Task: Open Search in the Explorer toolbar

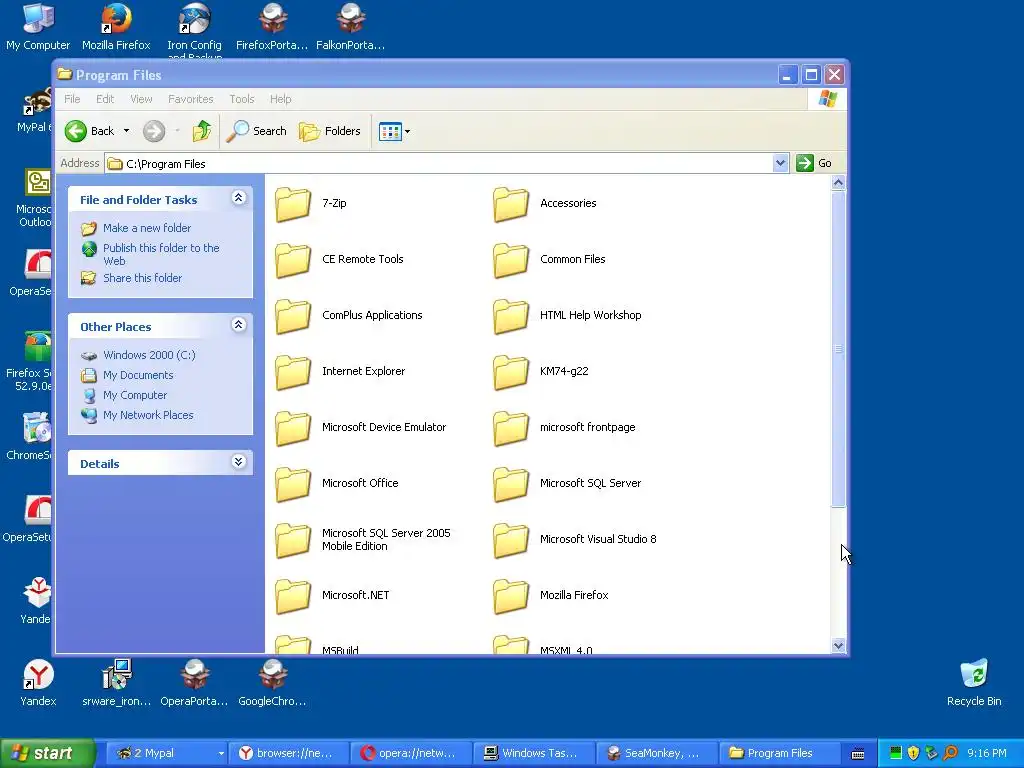Action: click(x=257, y=131)
